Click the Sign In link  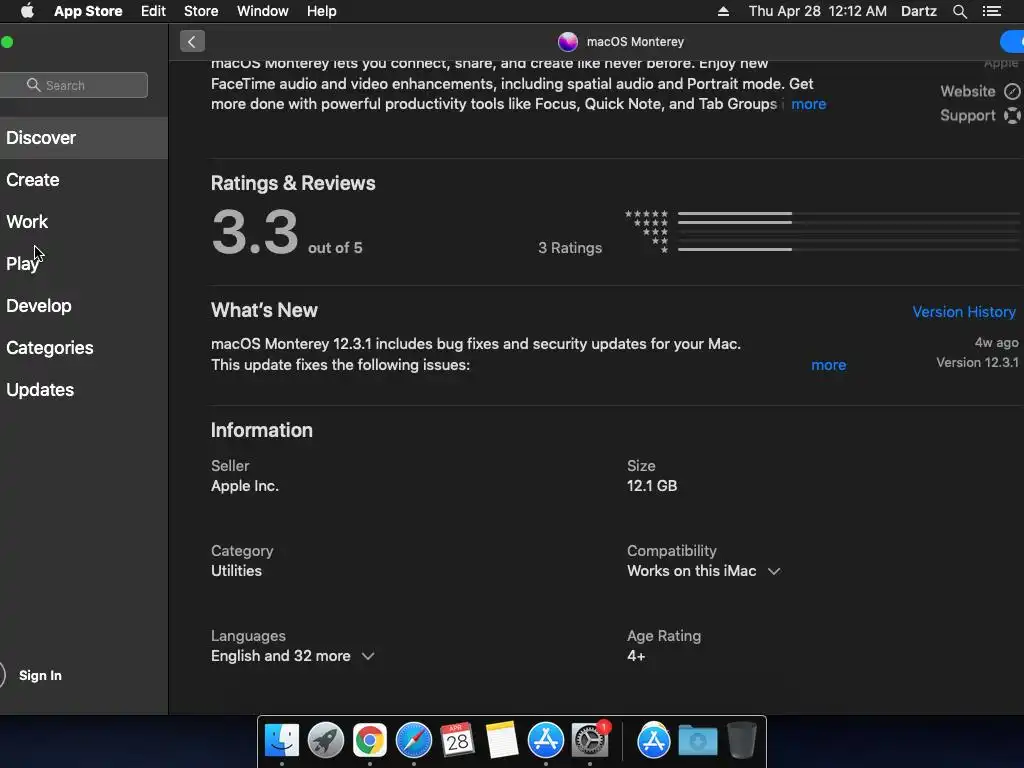40,675
